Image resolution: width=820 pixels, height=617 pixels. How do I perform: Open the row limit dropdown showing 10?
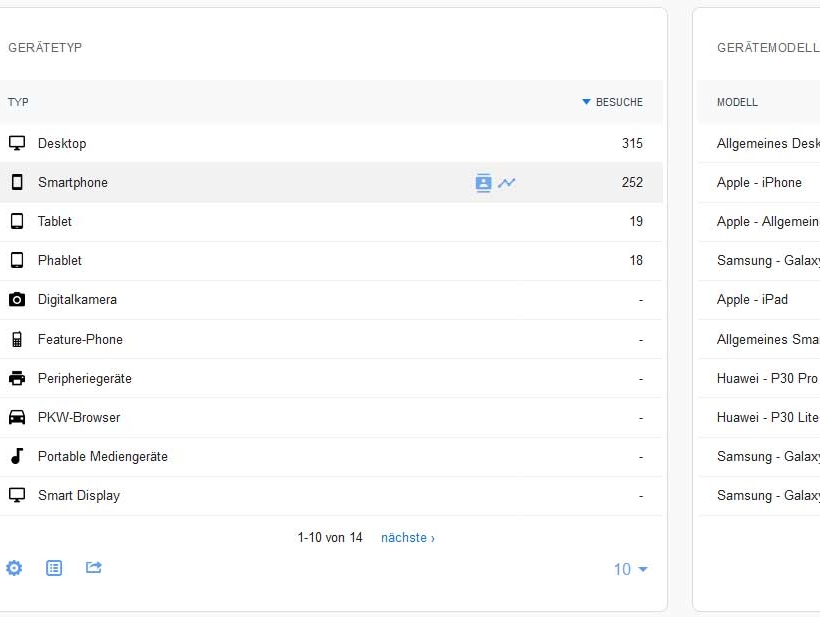click(x=630, y=569)
